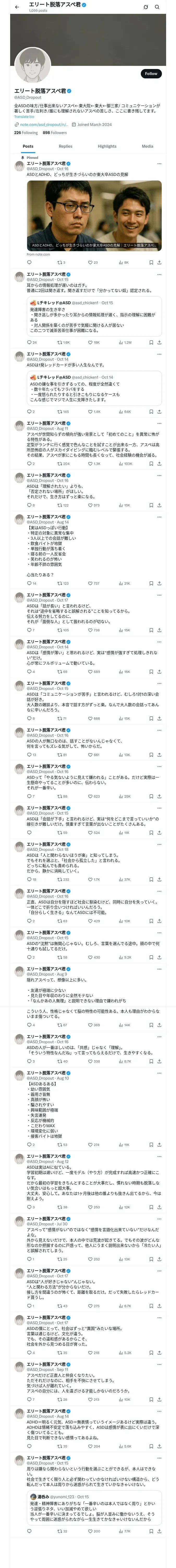Open search from the profile header
176x1568 pixels.
157,7
